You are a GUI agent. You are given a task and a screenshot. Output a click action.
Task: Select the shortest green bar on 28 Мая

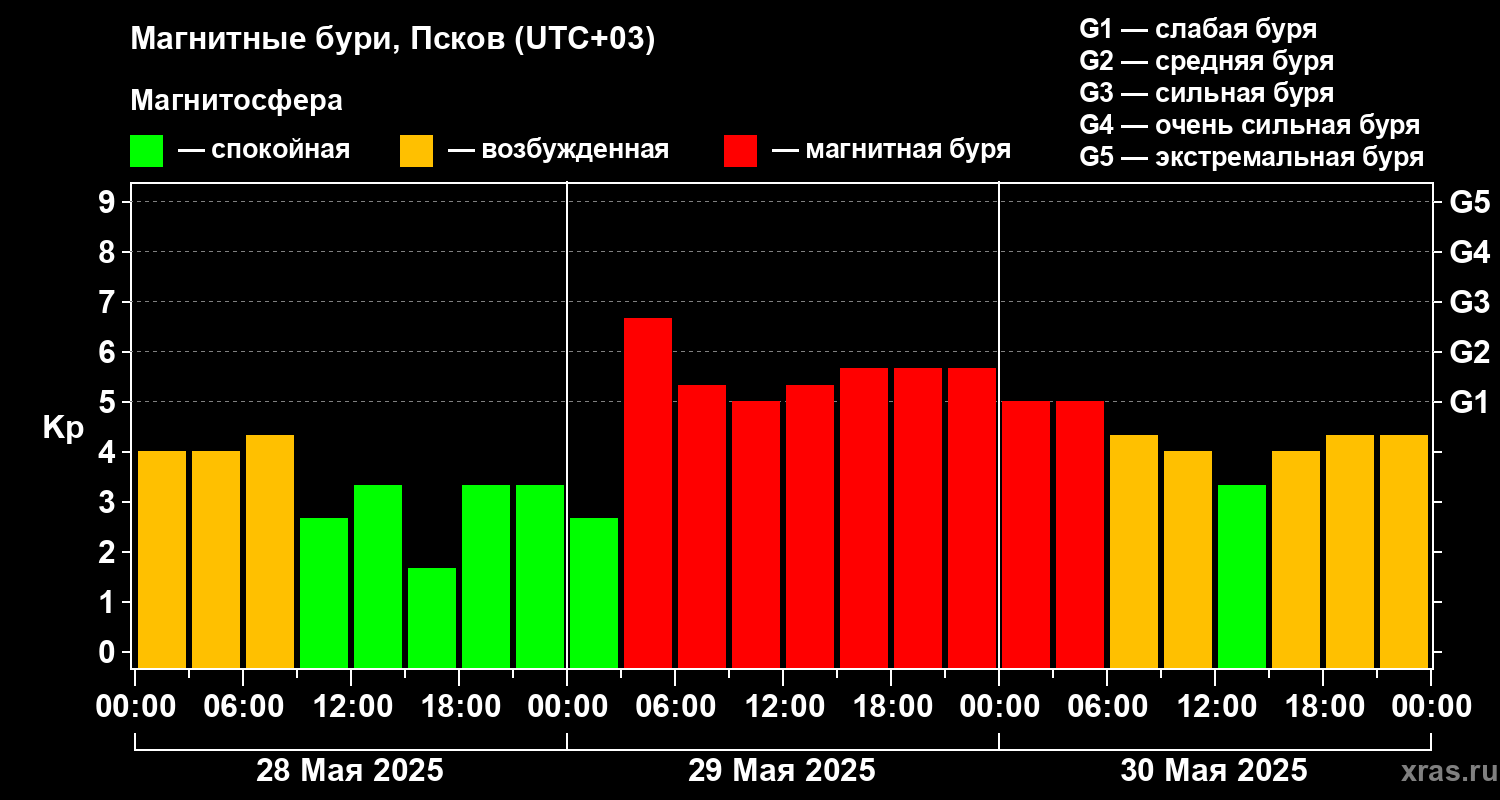[x=432, y=618]
